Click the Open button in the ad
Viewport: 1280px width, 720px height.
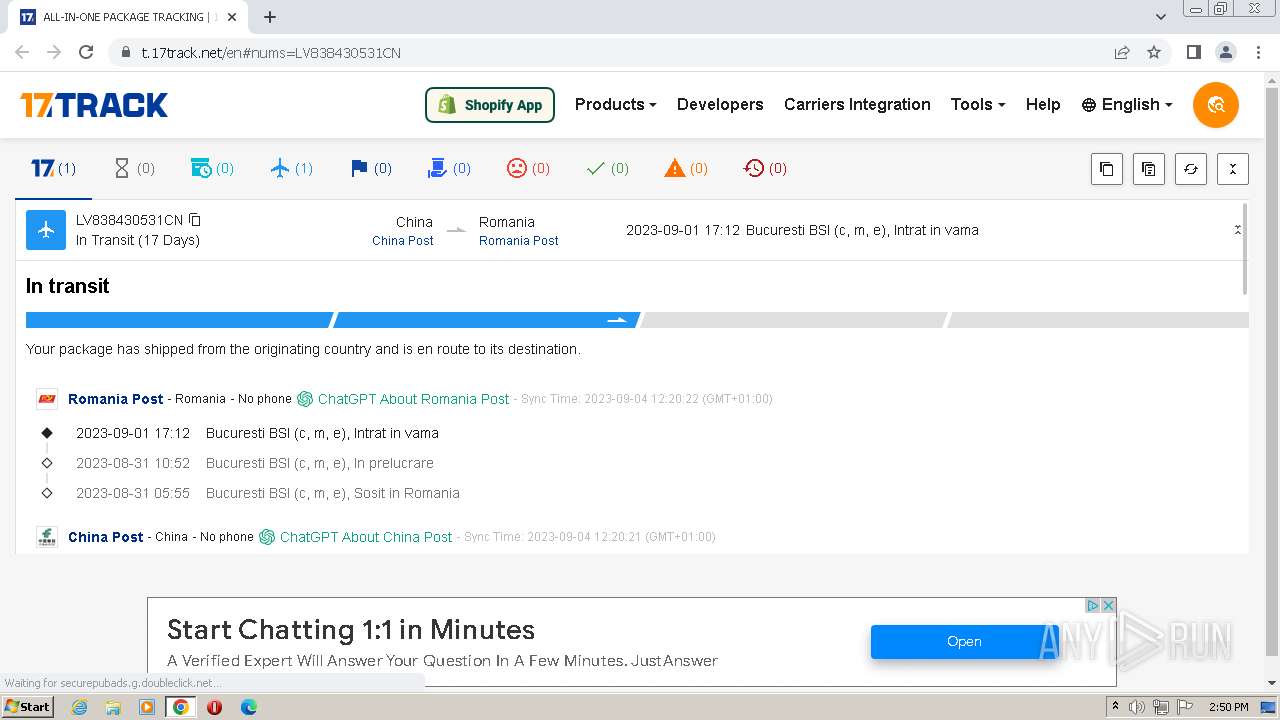(964, 641)
